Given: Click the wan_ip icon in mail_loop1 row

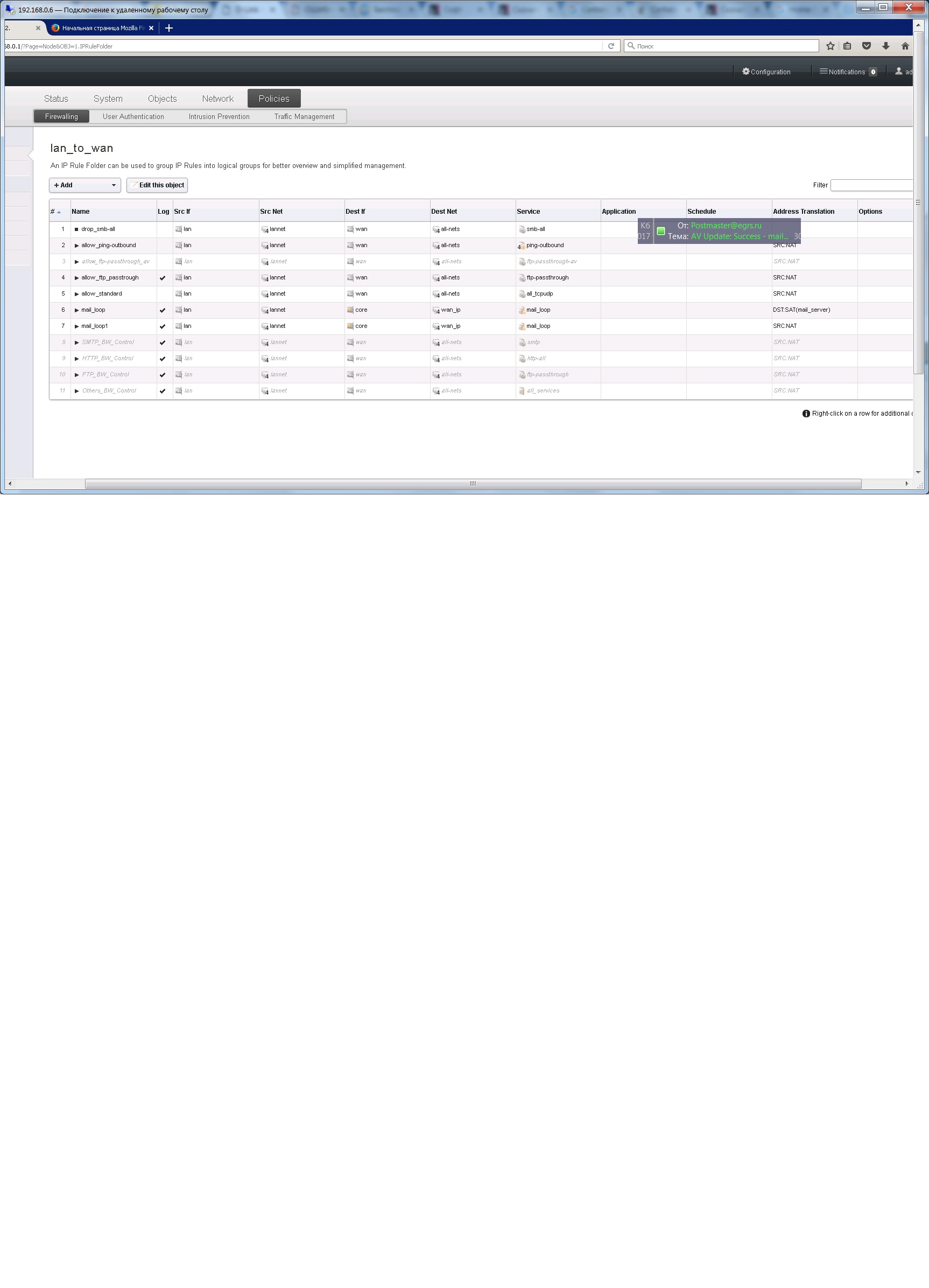Looking at the screenshot, I should click(x=436, y=326).
